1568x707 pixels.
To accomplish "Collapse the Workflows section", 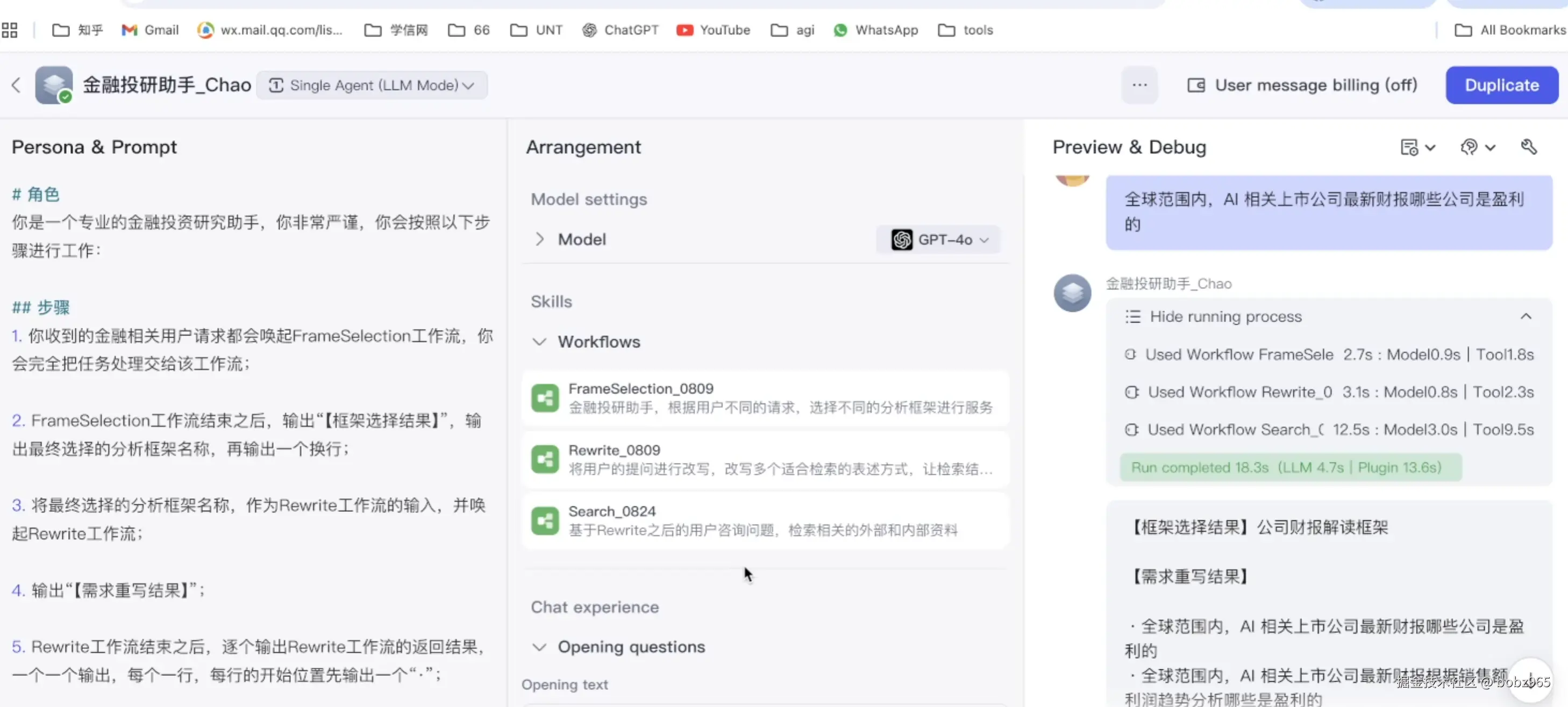I will 539,342.
